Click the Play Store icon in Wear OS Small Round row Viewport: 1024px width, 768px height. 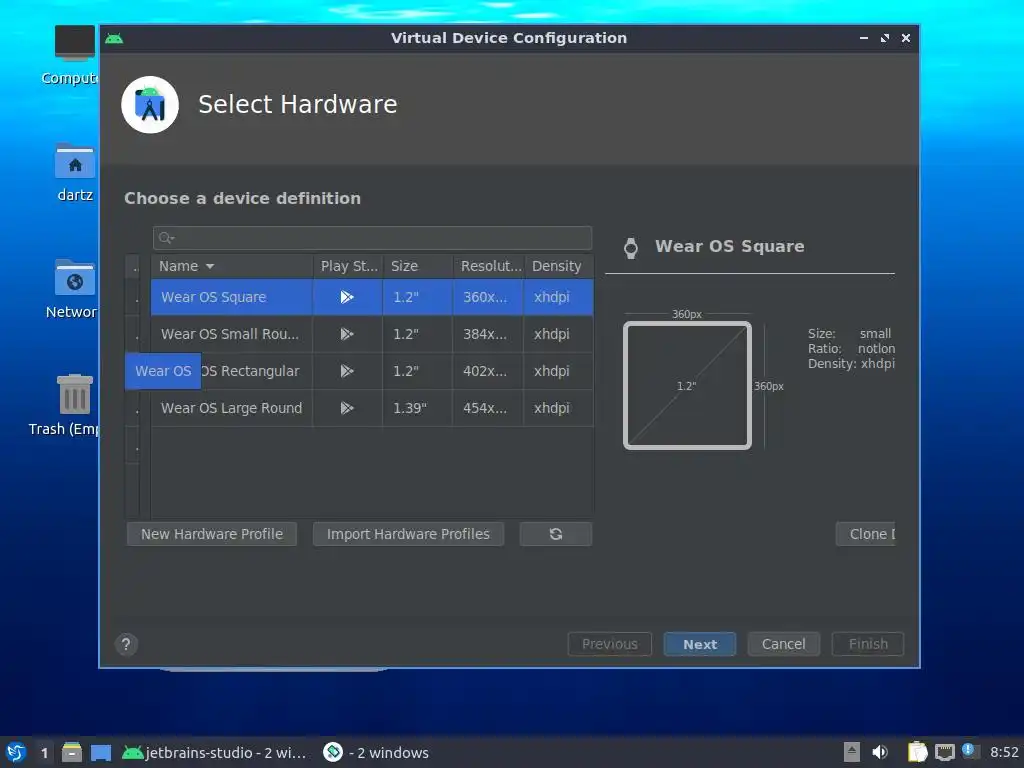pos(347,334)
